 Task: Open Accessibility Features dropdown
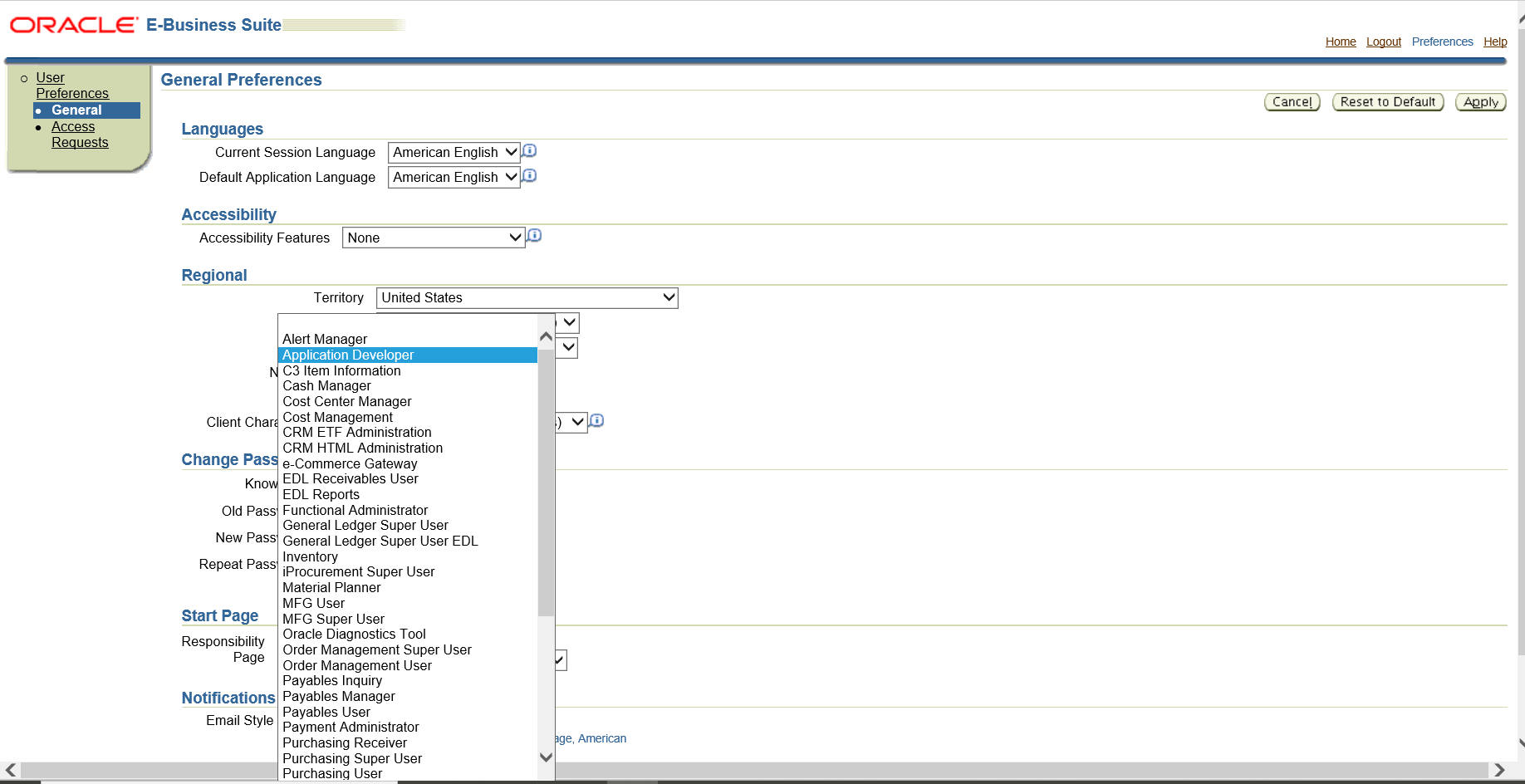pos(434,238)
